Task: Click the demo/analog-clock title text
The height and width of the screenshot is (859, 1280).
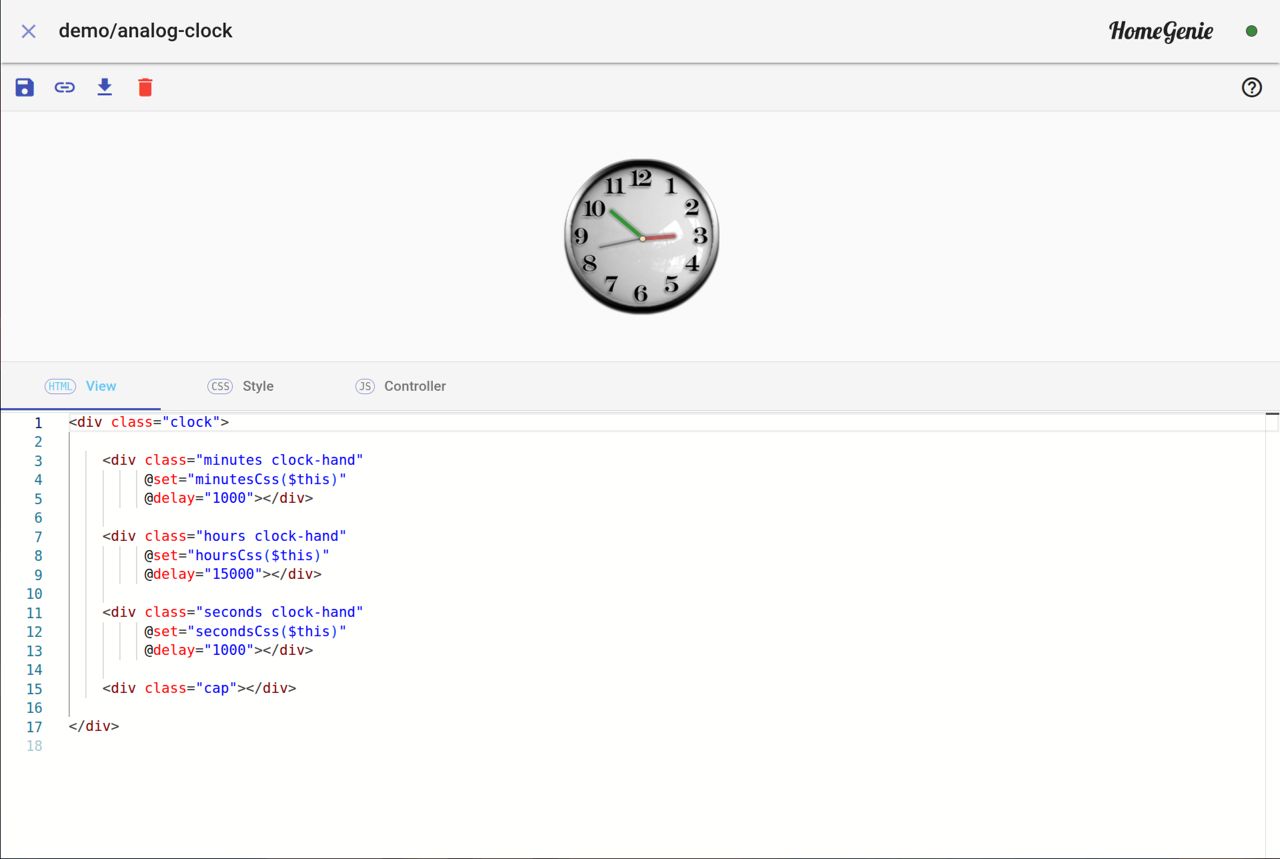Action: [x=145, y=31]
